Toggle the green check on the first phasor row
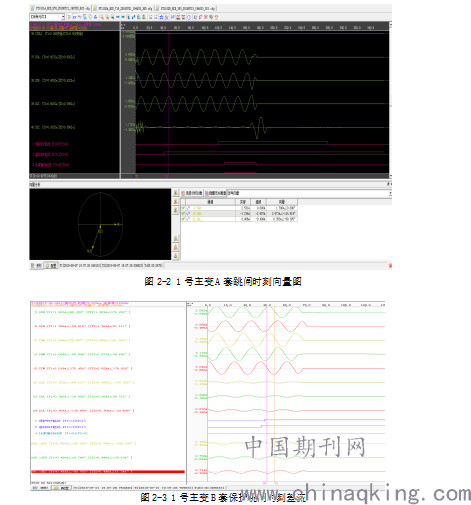Screen dimensions: 471x505 (183, 208)
